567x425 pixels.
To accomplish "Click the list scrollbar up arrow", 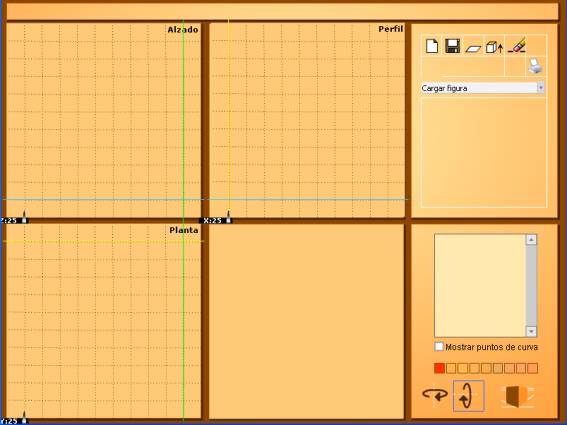I will click(531, 239).
